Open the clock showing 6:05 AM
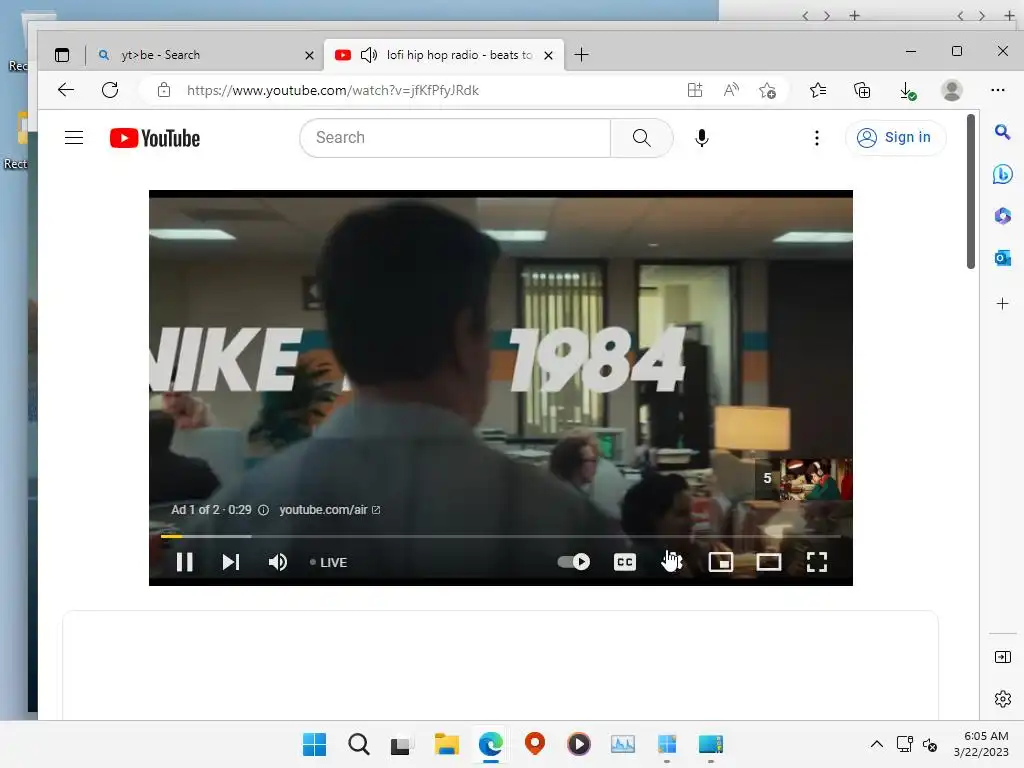1024x768 pixels. pyautogui.click(x=981, y=744)
